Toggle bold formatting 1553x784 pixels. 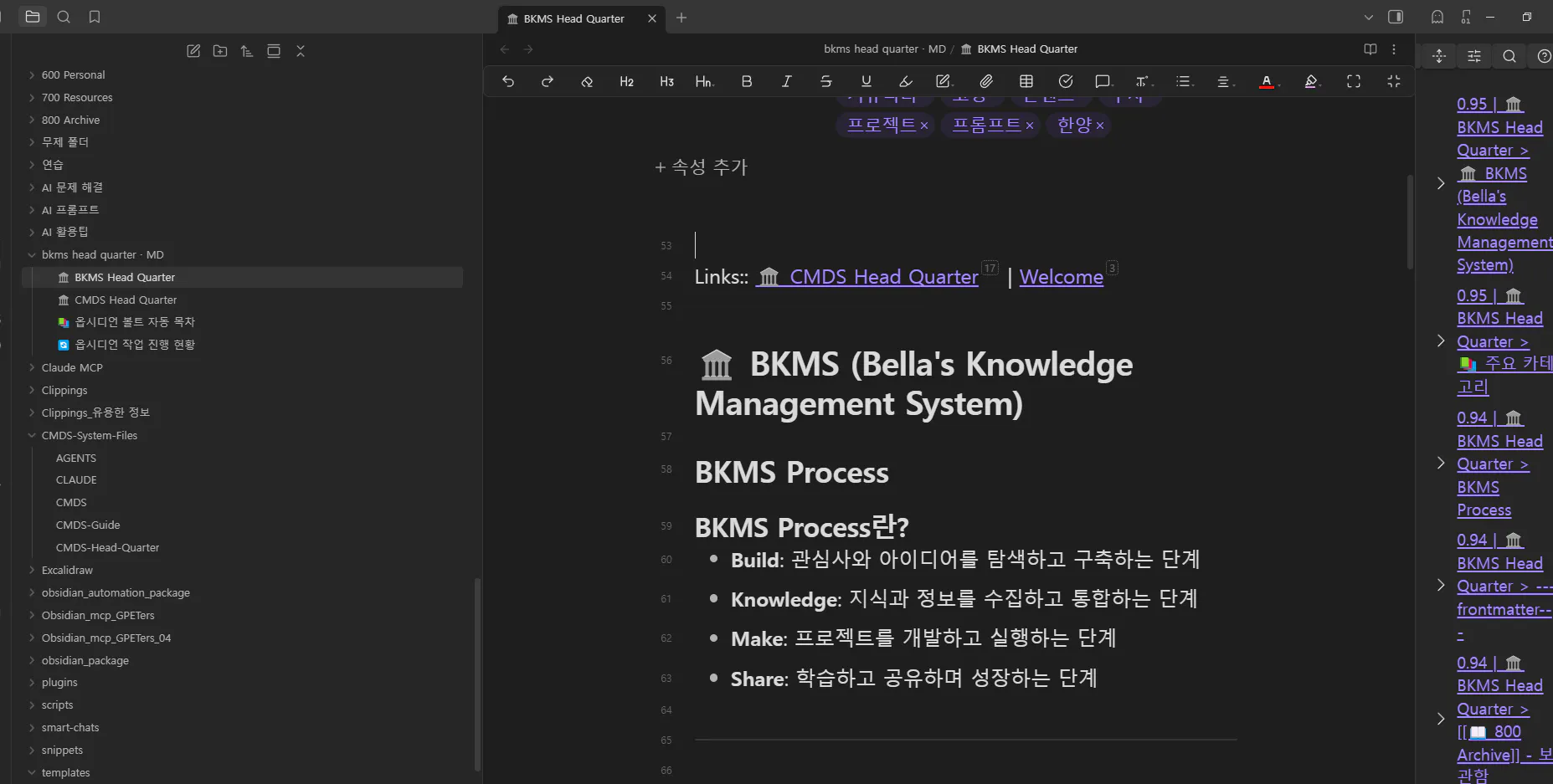[x=747, y=81]
